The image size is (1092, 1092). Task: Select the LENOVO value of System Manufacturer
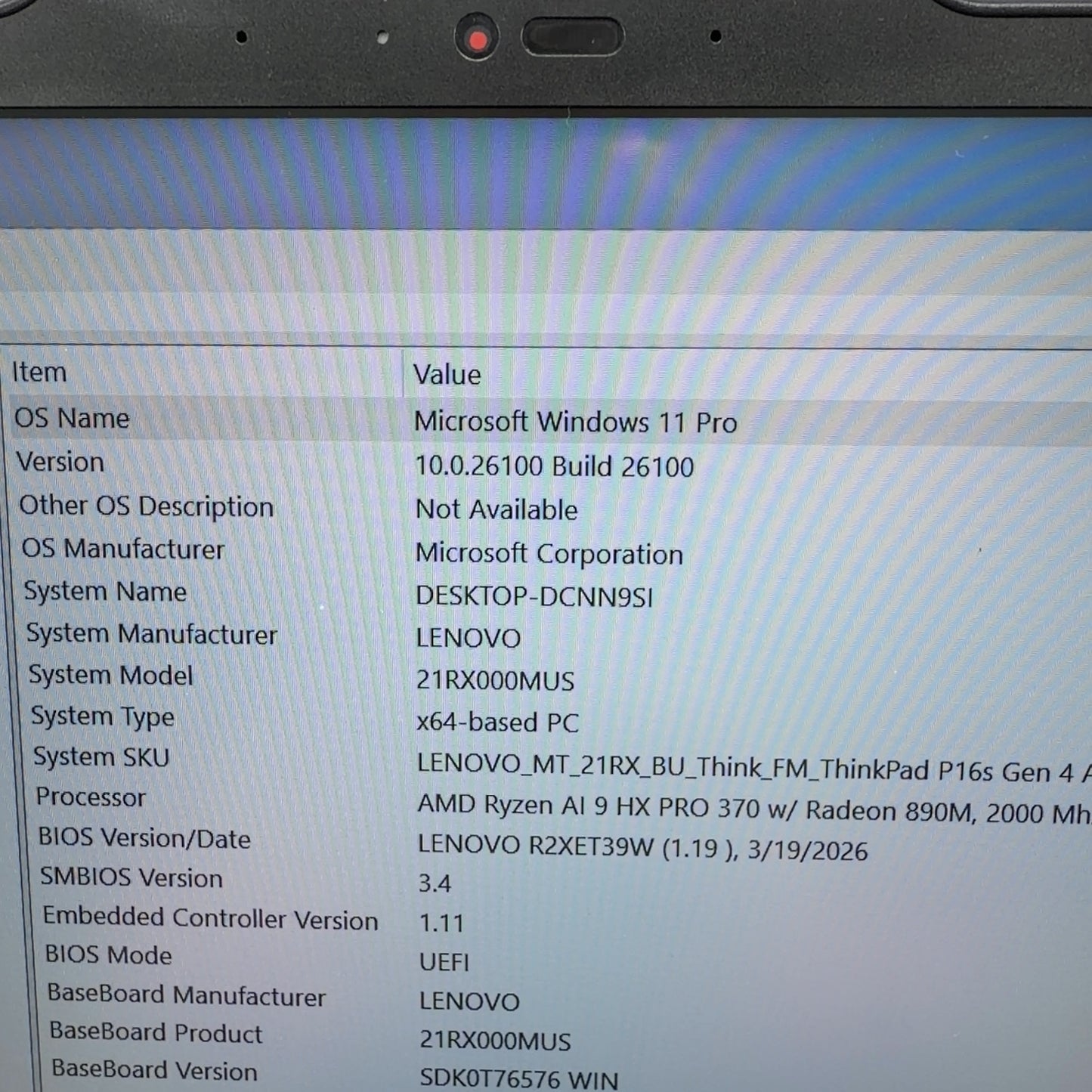469,639
